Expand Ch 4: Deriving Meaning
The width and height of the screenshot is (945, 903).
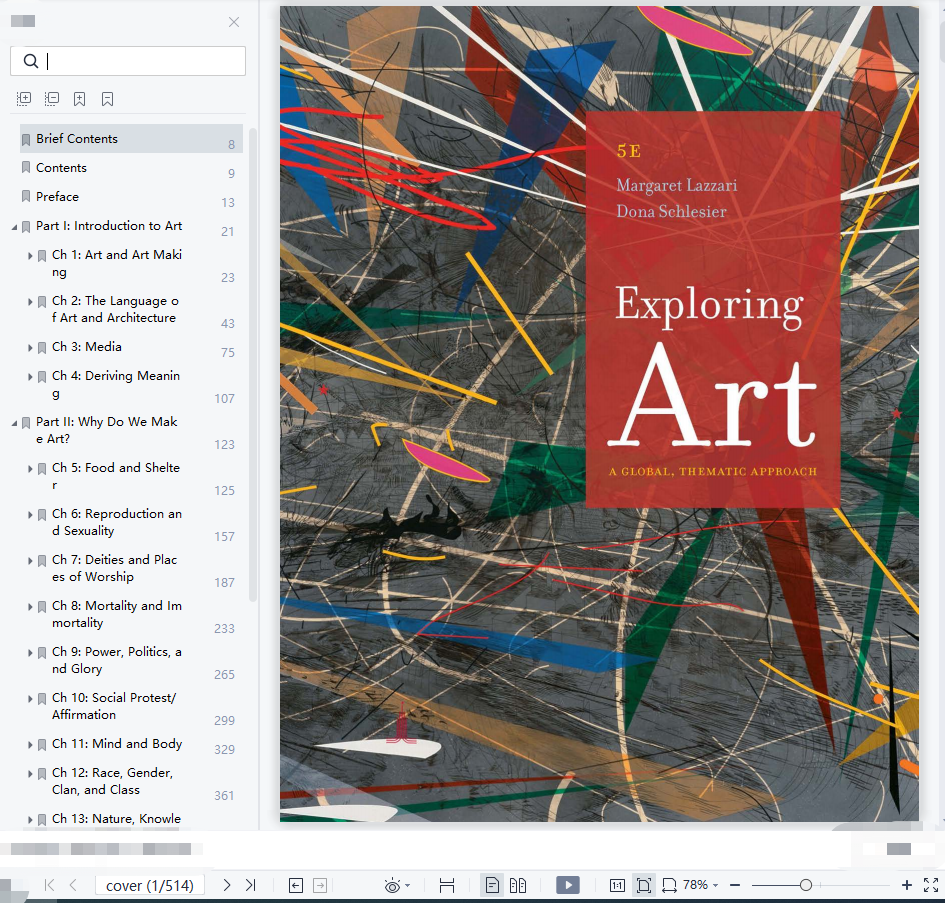(x=30, y=377)
